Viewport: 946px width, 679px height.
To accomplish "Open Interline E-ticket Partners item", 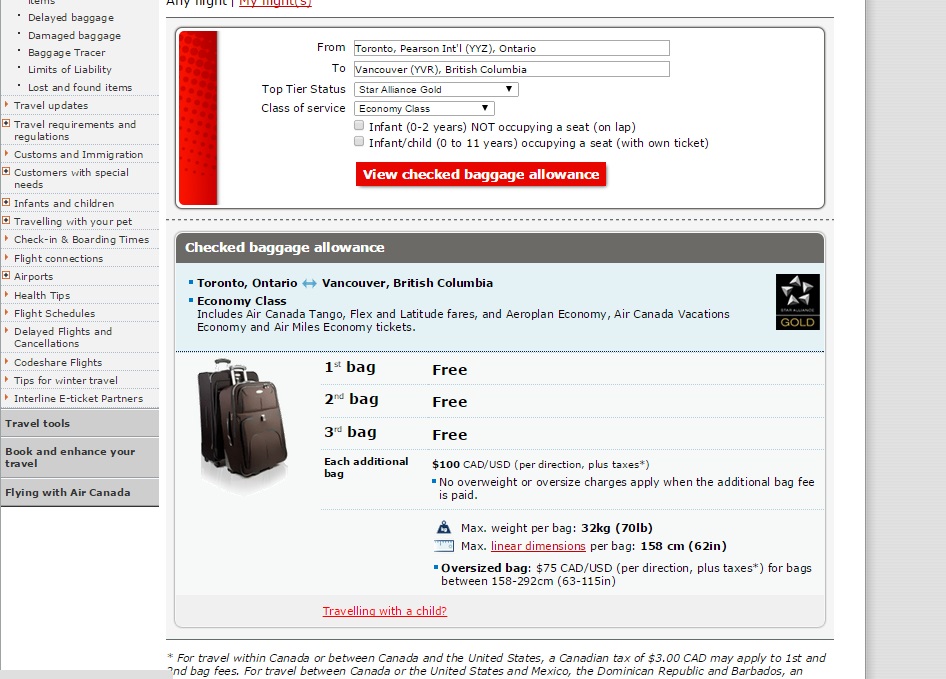I will pyautogui.click(x=78, y=398).
